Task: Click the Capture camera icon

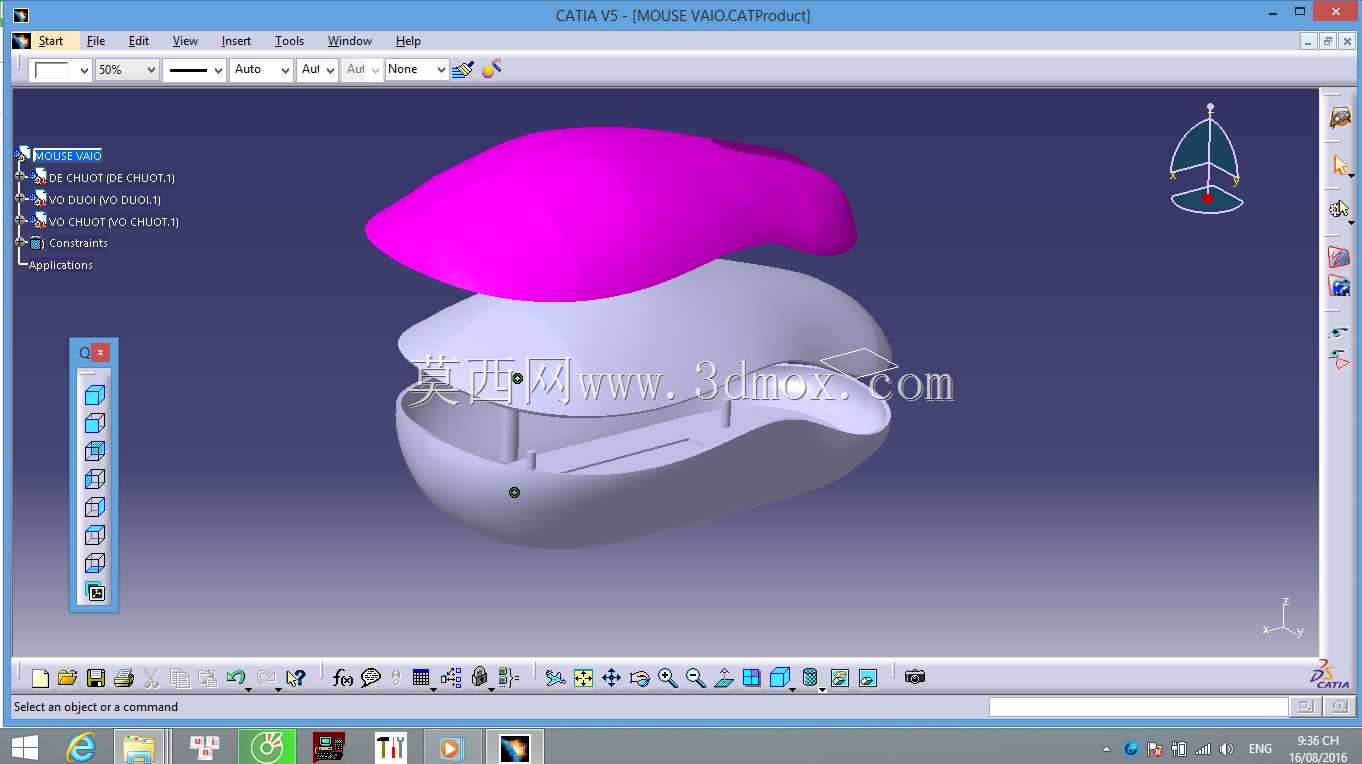Action: [x=914, y=678]
